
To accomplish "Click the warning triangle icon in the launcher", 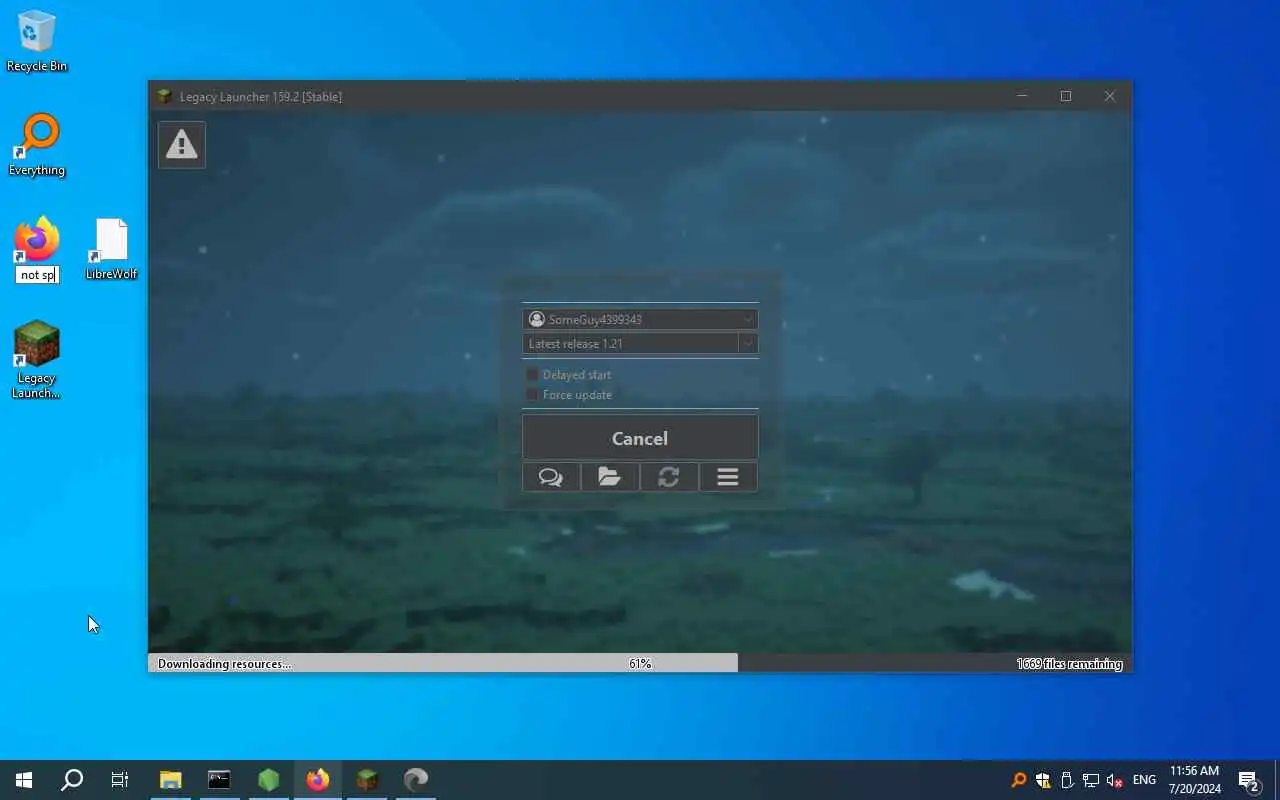I will 181,145.
